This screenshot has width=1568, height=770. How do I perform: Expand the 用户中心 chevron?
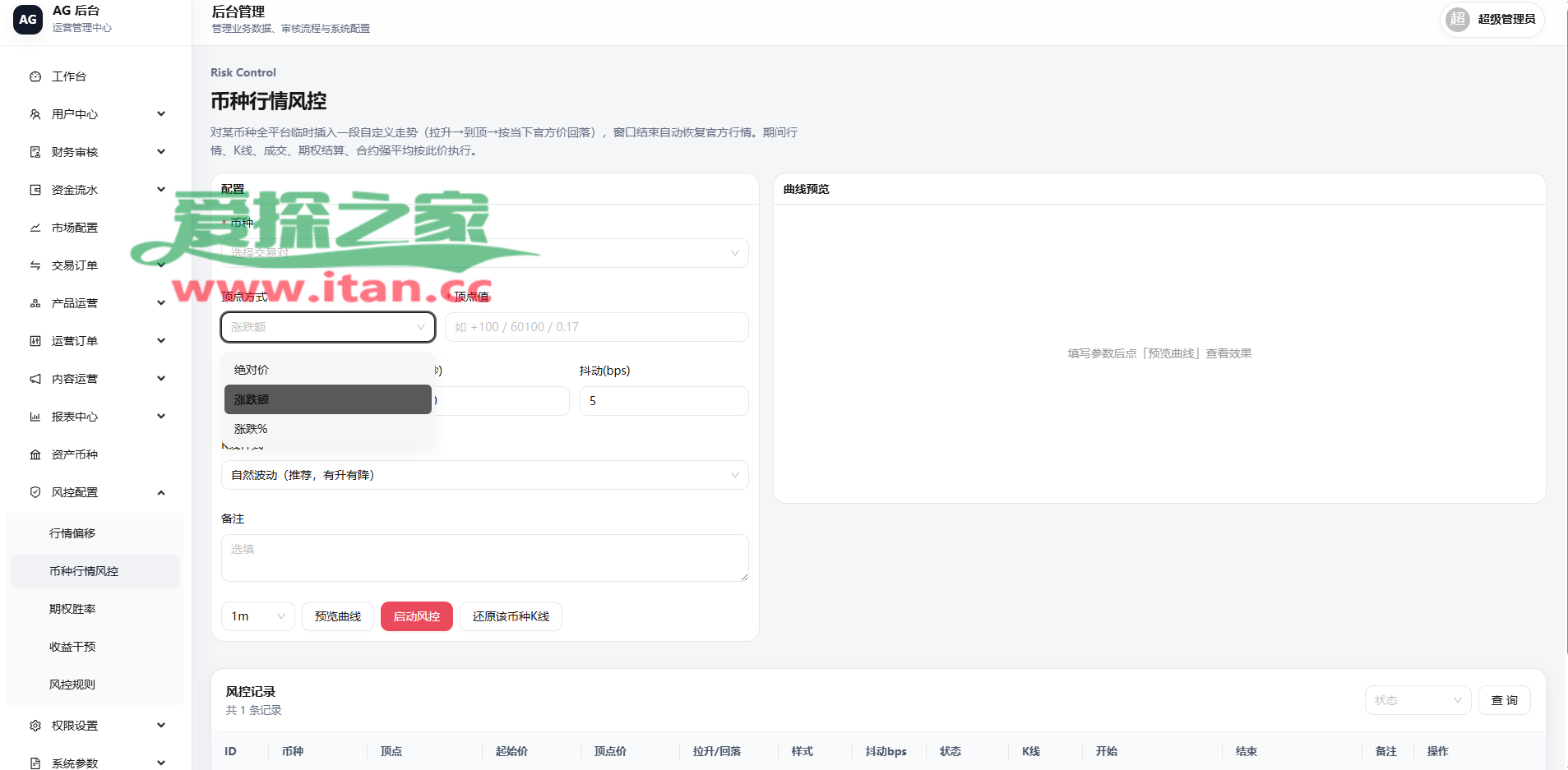tap(161, 114)
